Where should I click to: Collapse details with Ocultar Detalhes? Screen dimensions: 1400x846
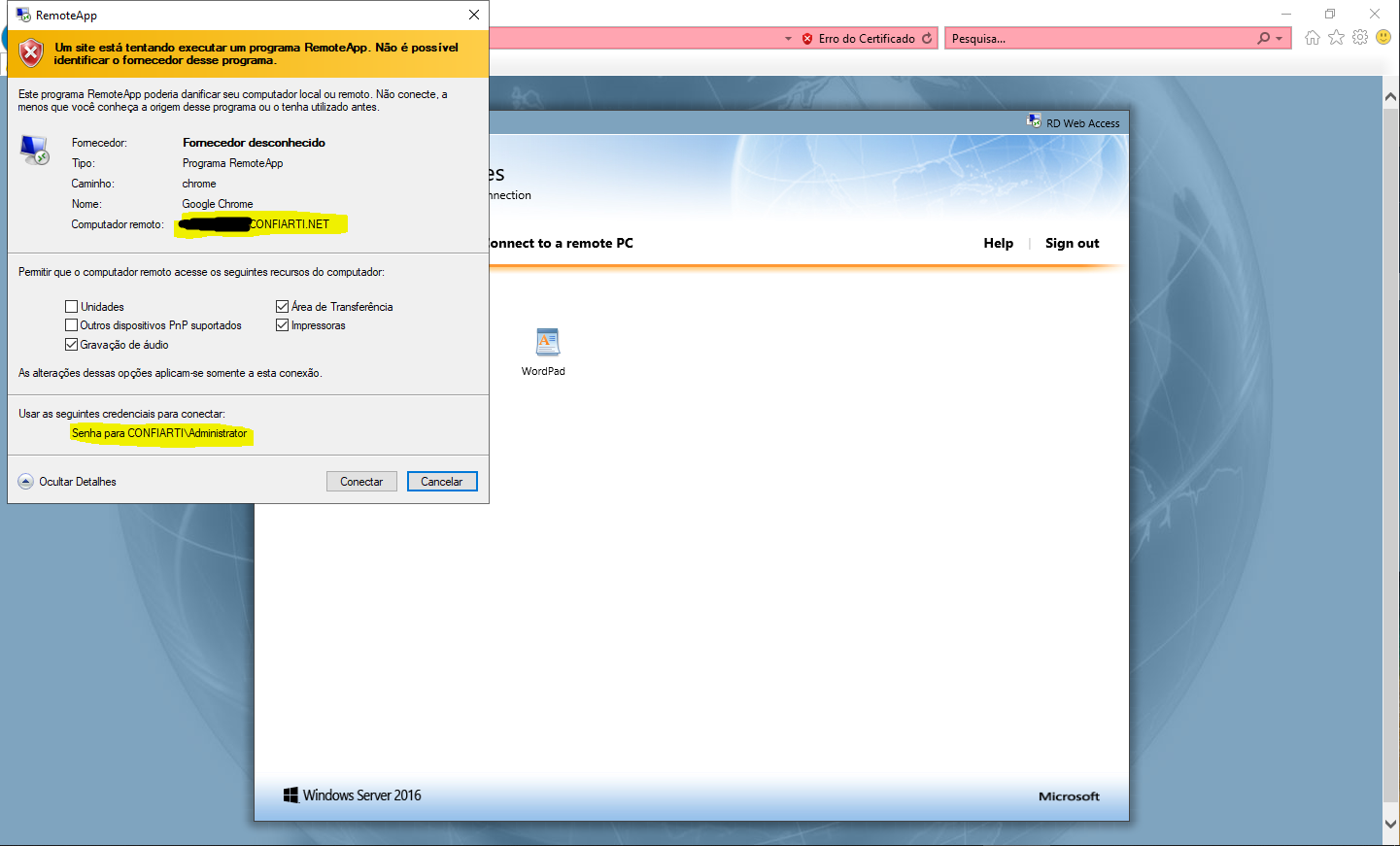[x=67, y=482]
